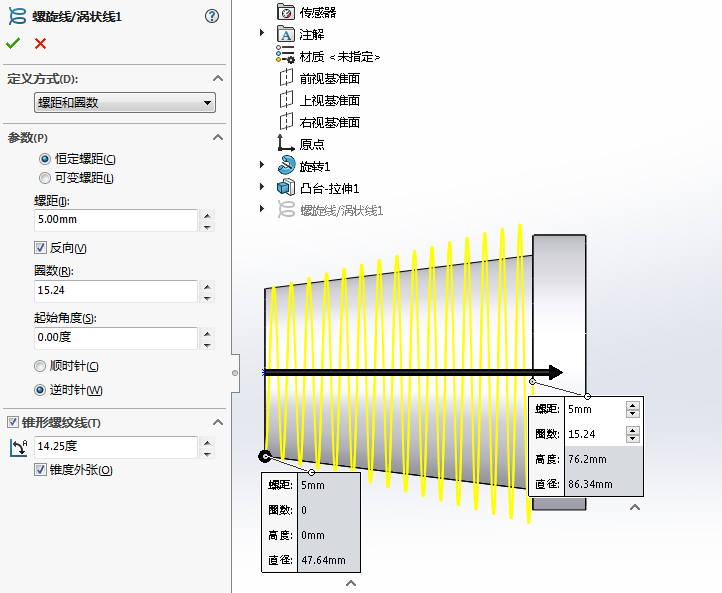Open the help question mark icon
The height and width of the screenshot is (593, 722).
[x=211, y=17]
